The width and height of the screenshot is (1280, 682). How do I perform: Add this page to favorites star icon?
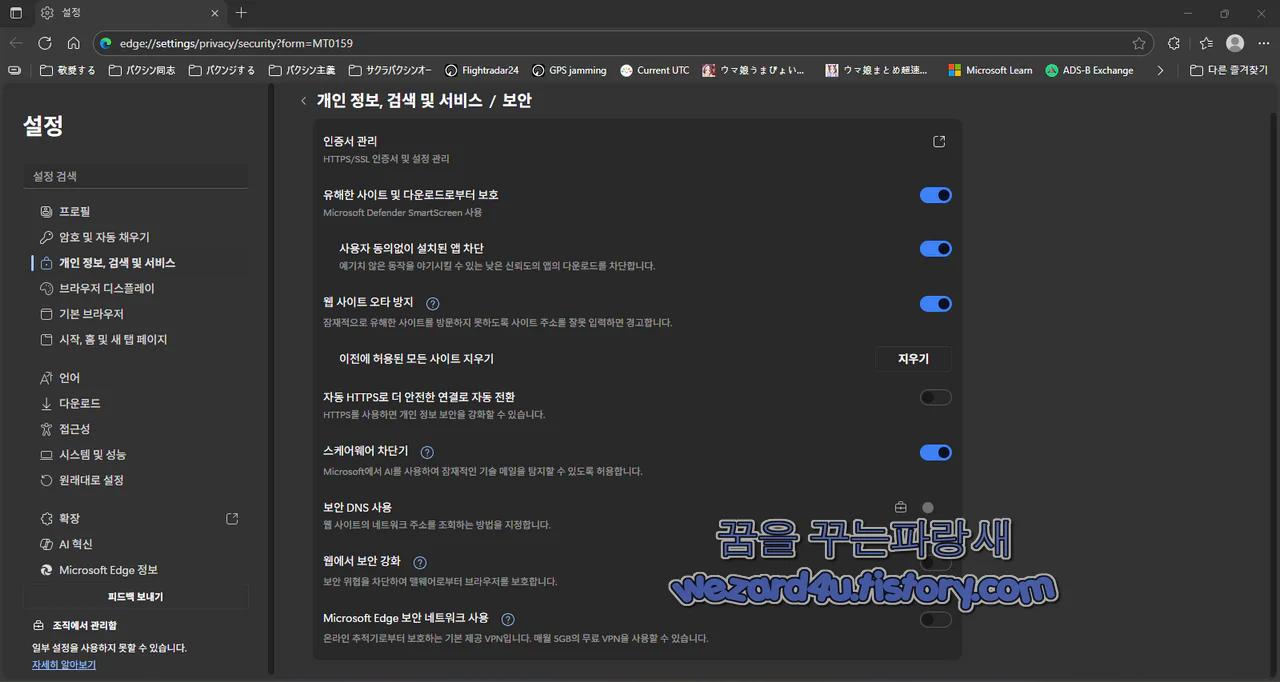tap(1139, 43)
